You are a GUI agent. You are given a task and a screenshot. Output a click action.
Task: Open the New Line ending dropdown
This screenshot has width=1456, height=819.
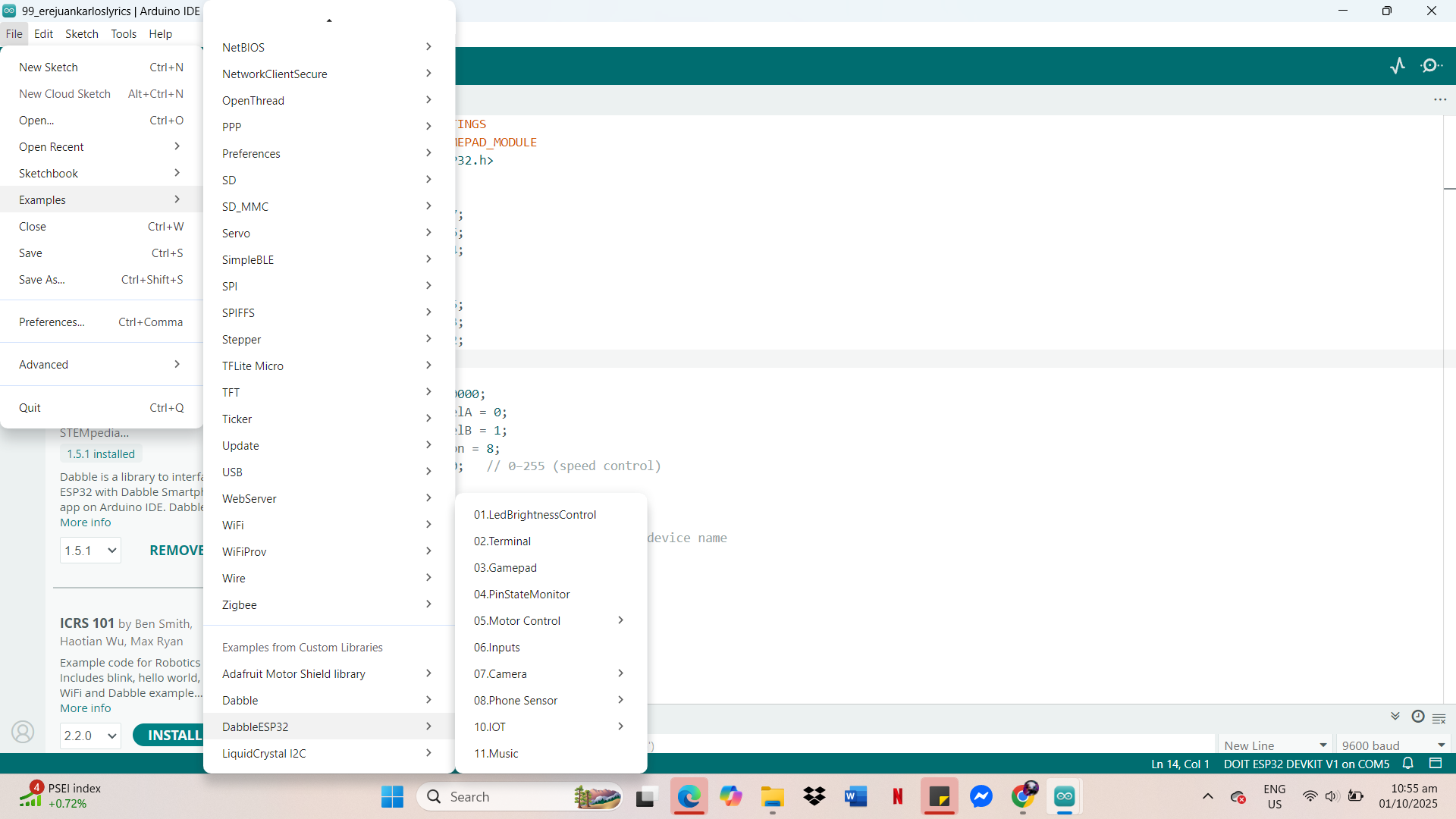click(x=1275, y=745)
